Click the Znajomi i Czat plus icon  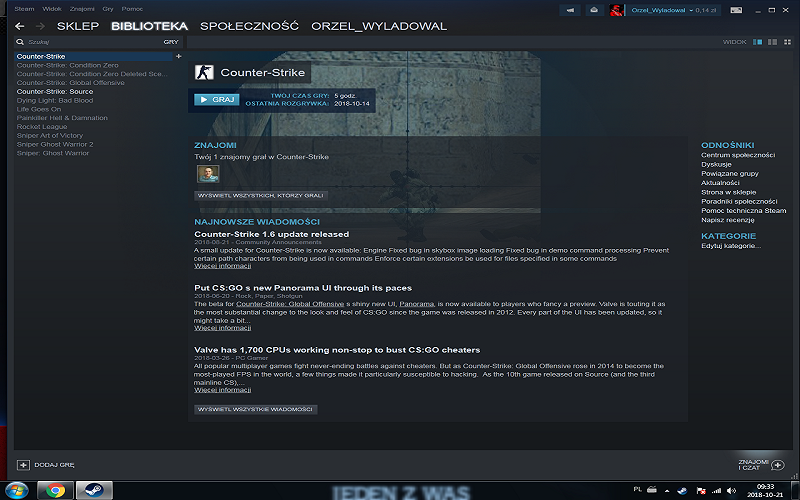point(778,465)
